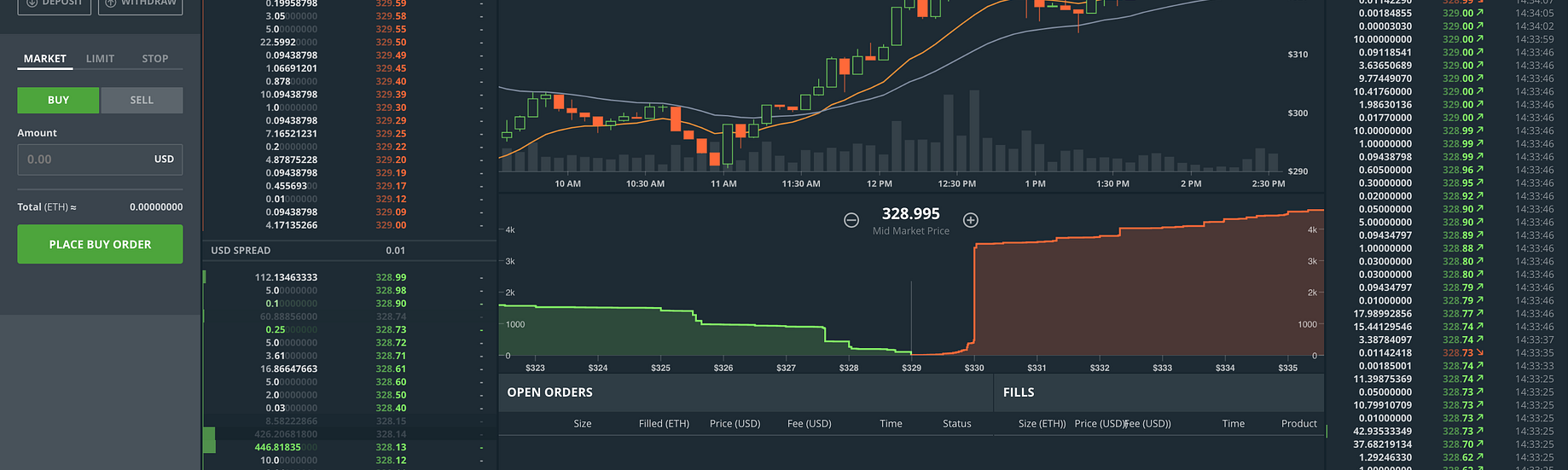The image size is (1568, 470).
Task: Click trade history price 328.89
Action: coord(1458,235)
